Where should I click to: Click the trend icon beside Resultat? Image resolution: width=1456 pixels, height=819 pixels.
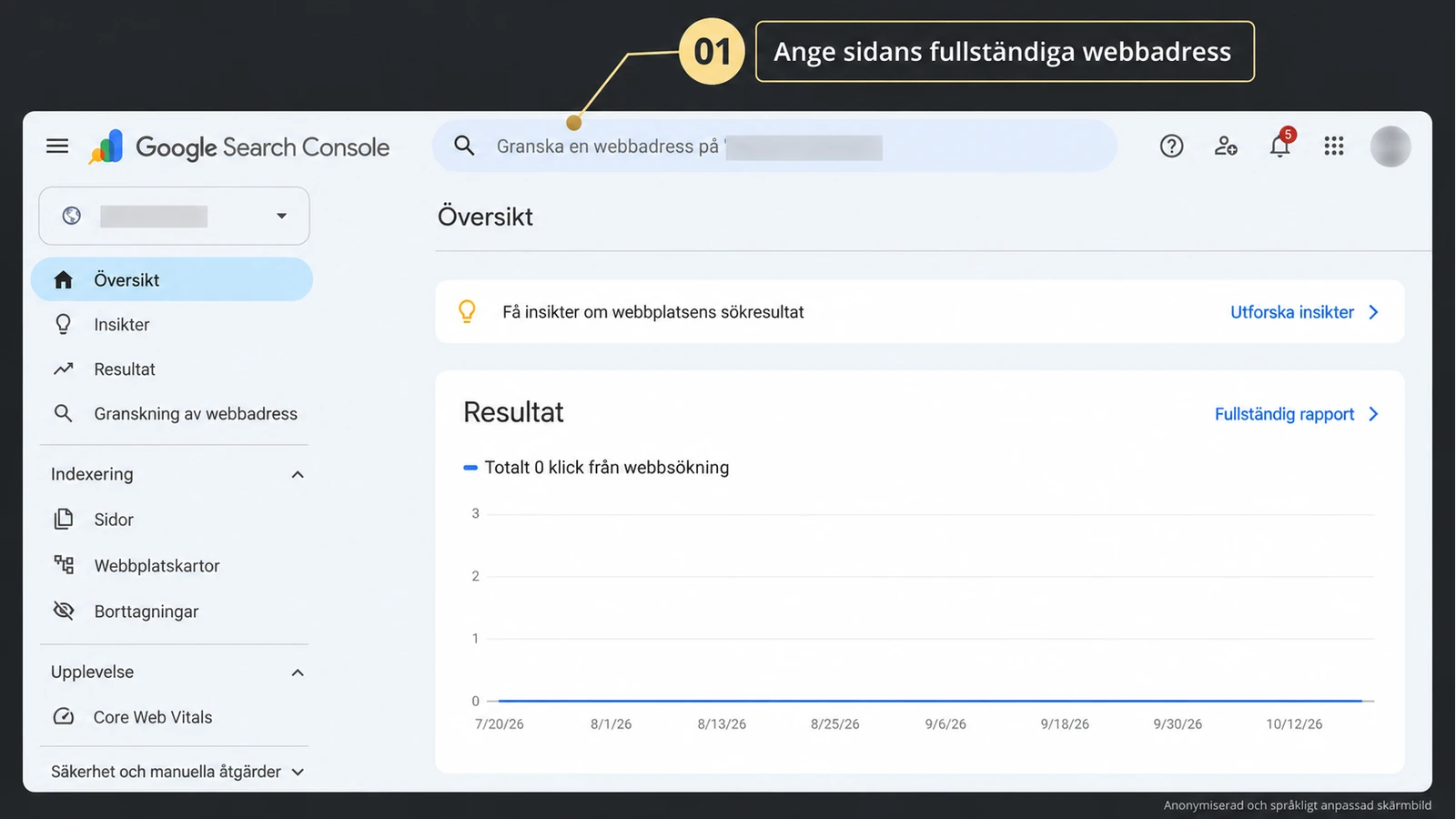(x=63, y=369)
